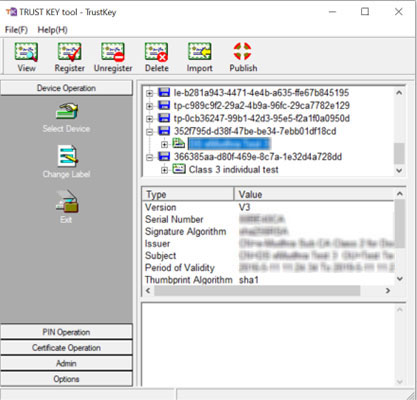Select the Issuer row
417x400 pixels.
pyautogui.click(x=268, y=243)
